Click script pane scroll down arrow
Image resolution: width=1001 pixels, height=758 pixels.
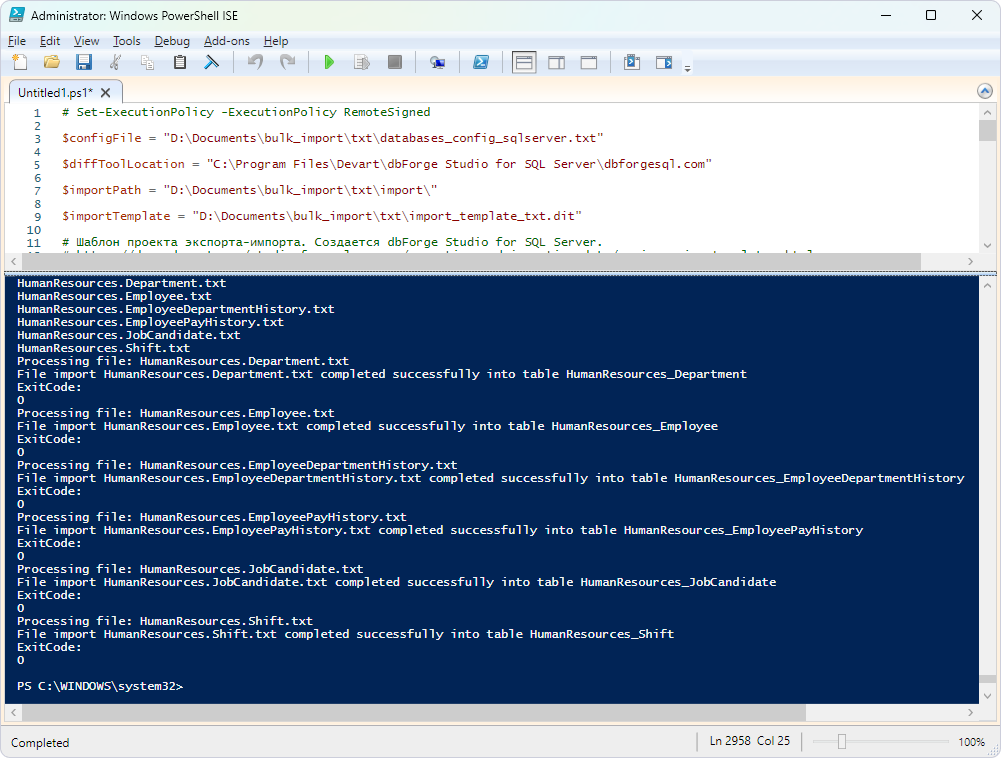(x=988, y=245)
